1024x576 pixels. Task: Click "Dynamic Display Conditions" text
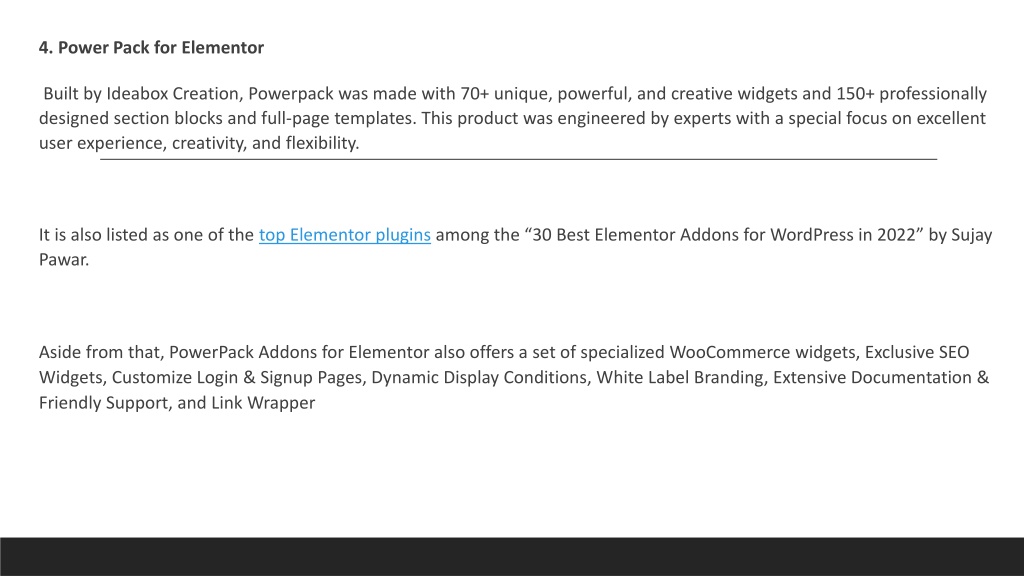[479, 377]
